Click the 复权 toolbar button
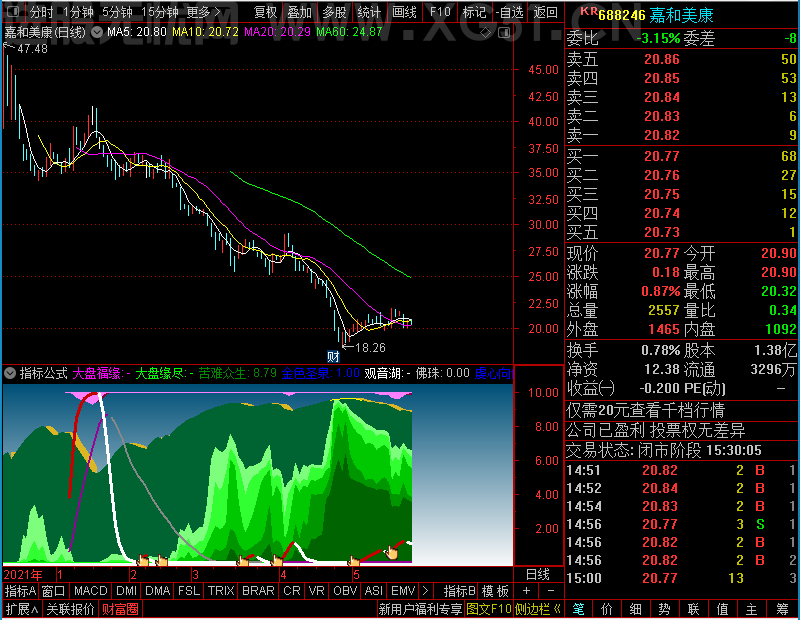The height and width of the screenshot is (620, 800). (x=266, y=12)
